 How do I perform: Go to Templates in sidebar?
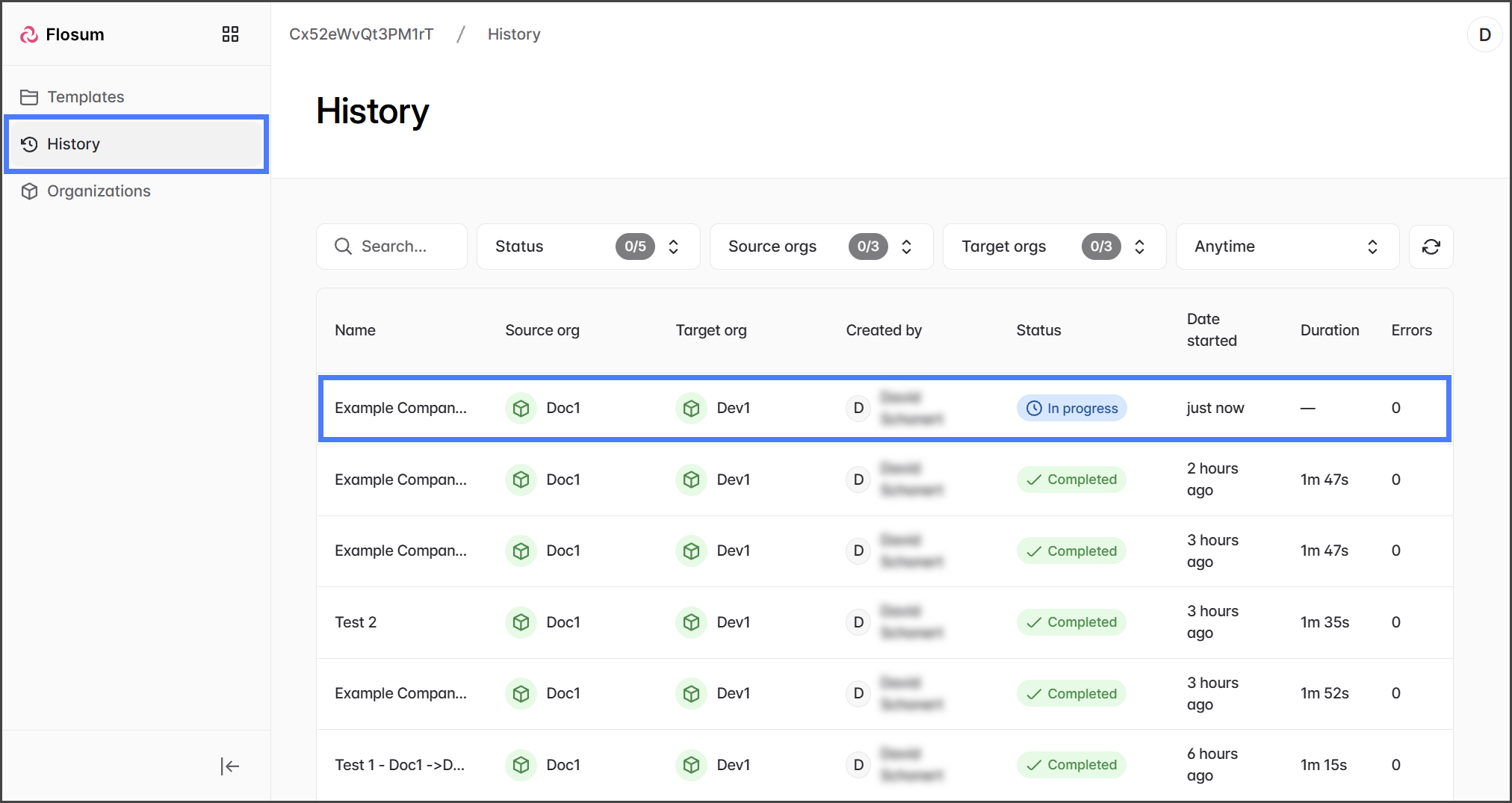(85, 97)
